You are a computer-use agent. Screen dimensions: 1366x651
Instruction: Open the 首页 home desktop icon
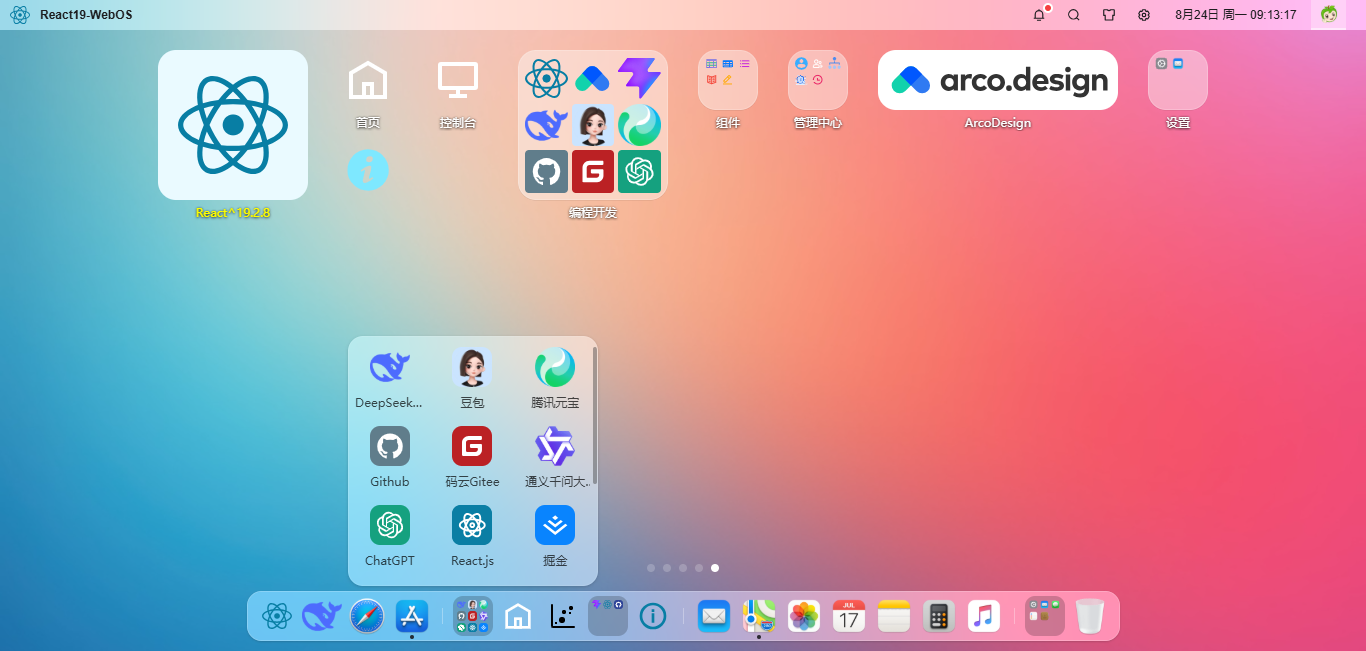click(368, 80)
